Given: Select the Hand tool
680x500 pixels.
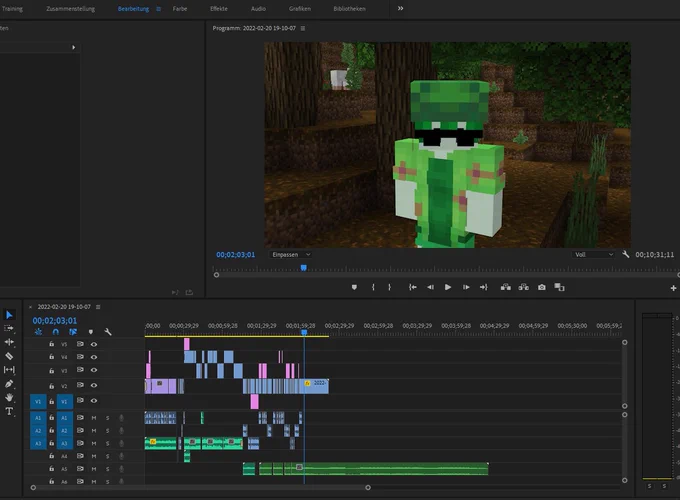Looking at the screenshot, I should (9, 398).
